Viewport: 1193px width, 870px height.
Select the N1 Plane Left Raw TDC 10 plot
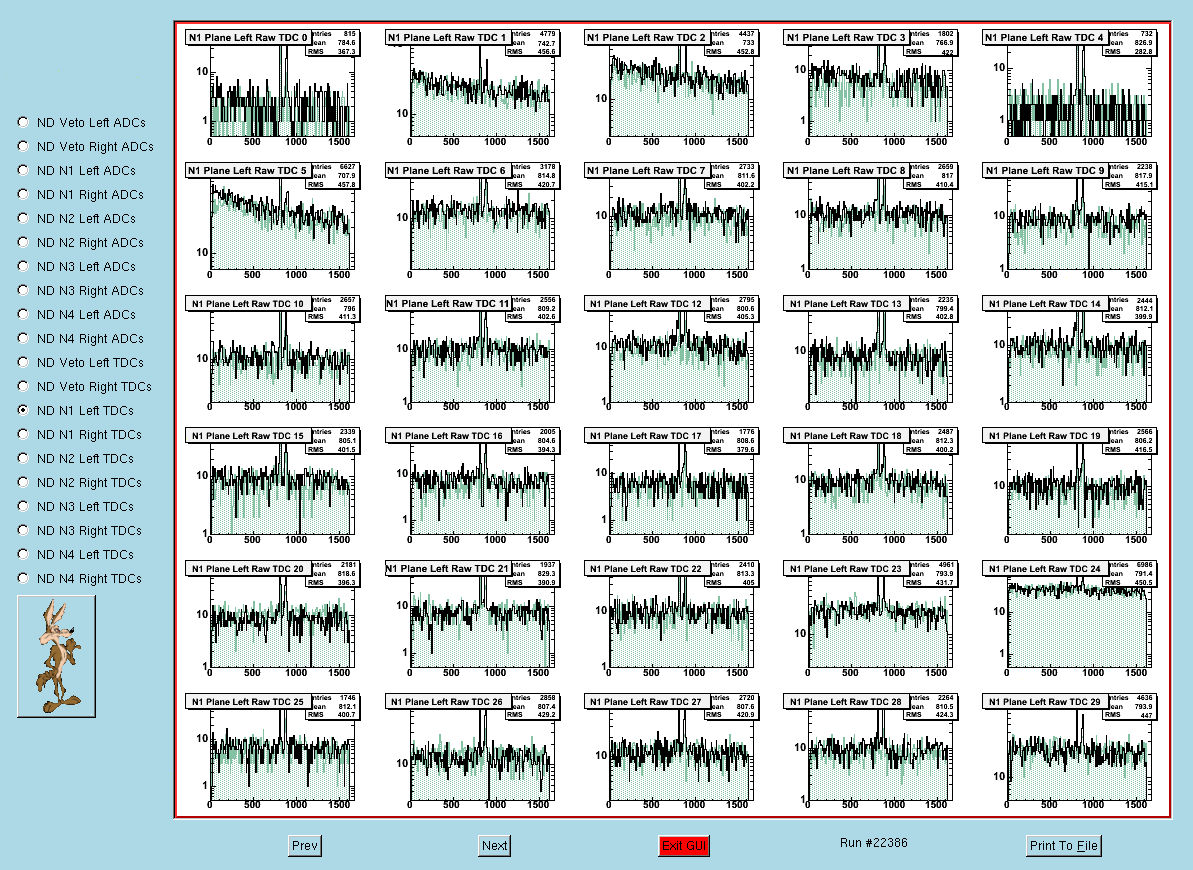point(272,353)
